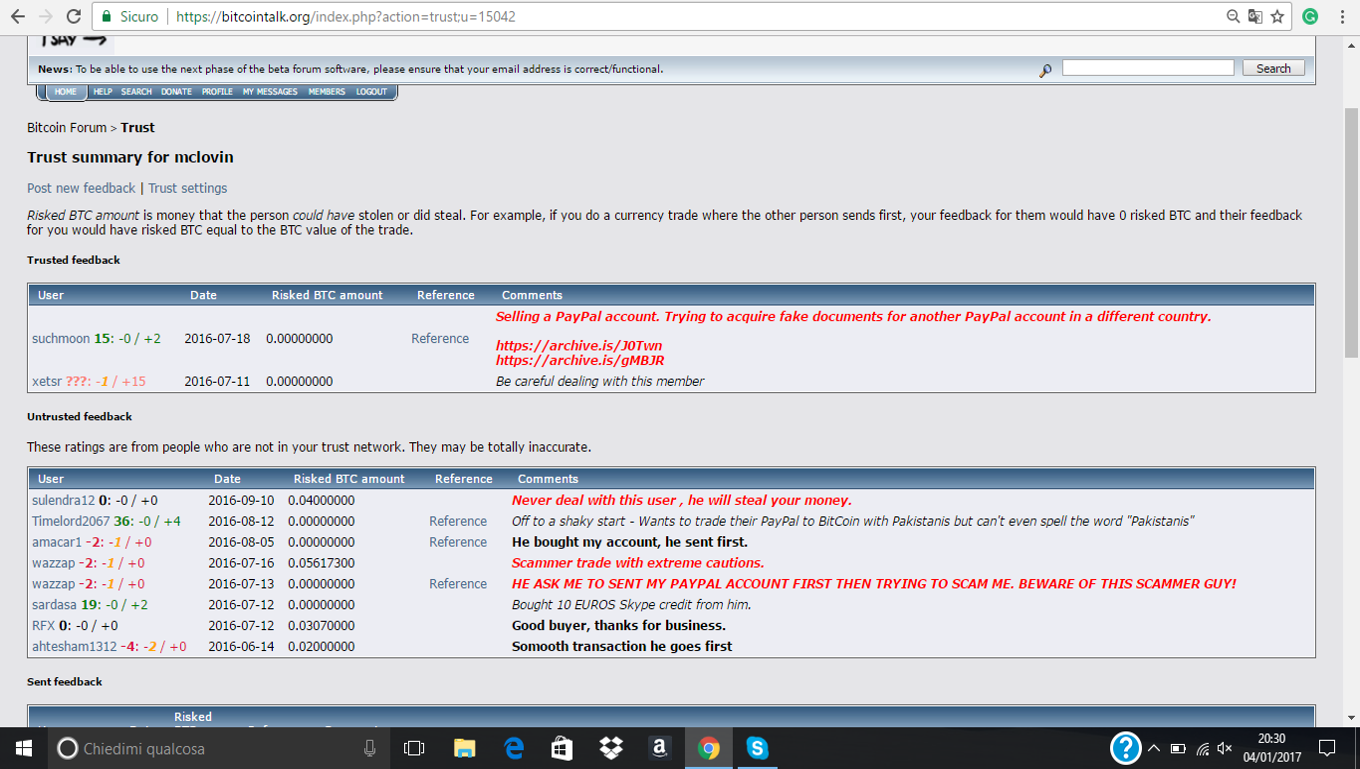This screenshot has height=769, width=1360.
Task: Open the SEARCH forum menu item
Action: point(136,92)
